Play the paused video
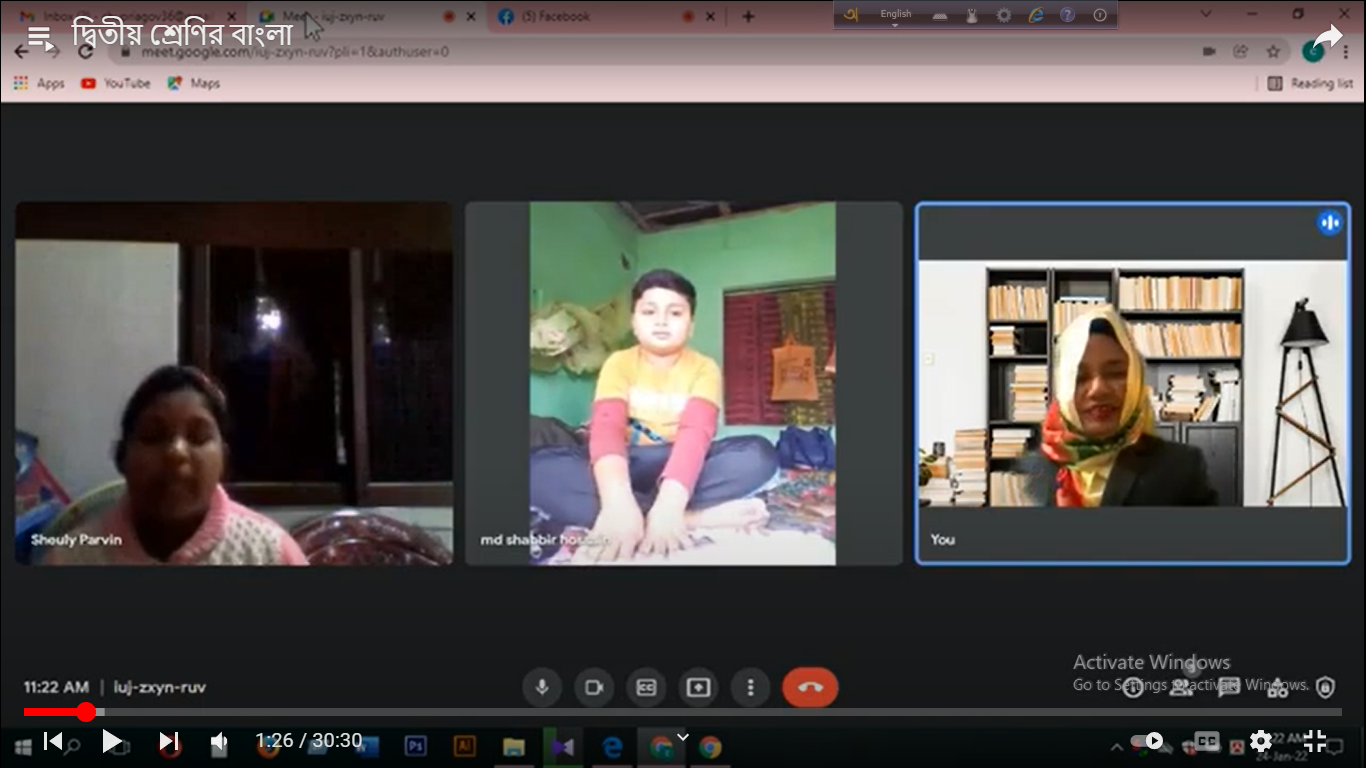Viewport: 1366px width, 768px height. 111,741
